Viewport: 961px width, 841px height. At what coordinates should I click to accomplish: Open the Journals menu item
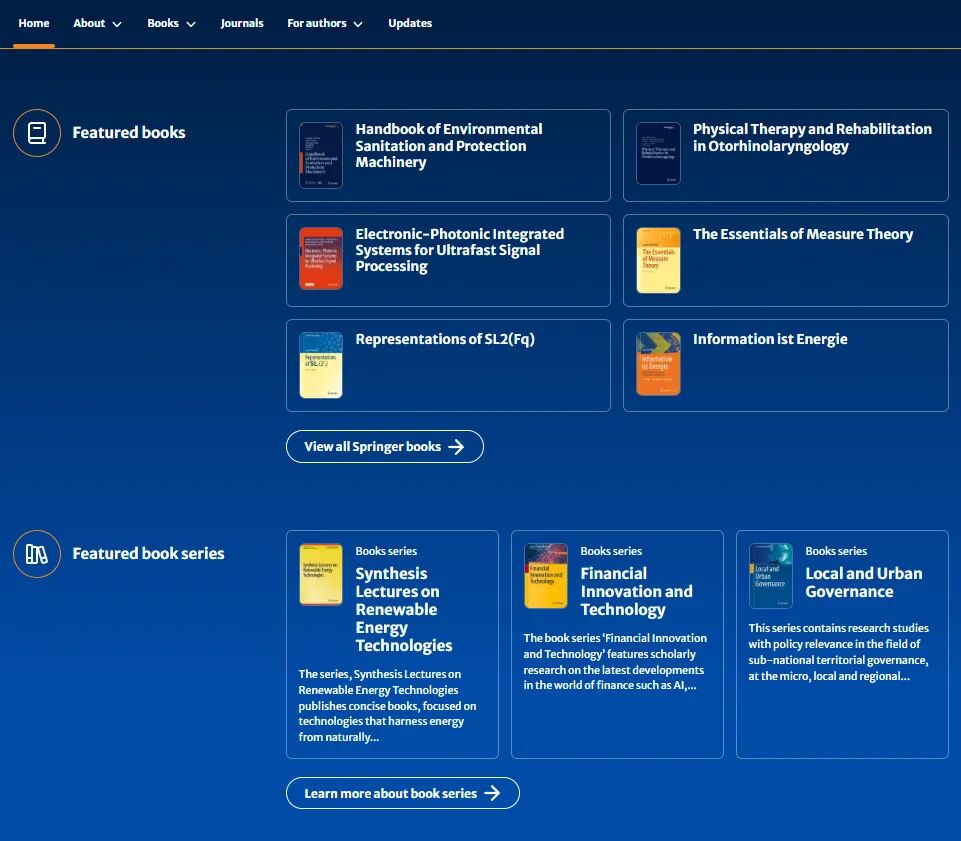tap(242, 23)
